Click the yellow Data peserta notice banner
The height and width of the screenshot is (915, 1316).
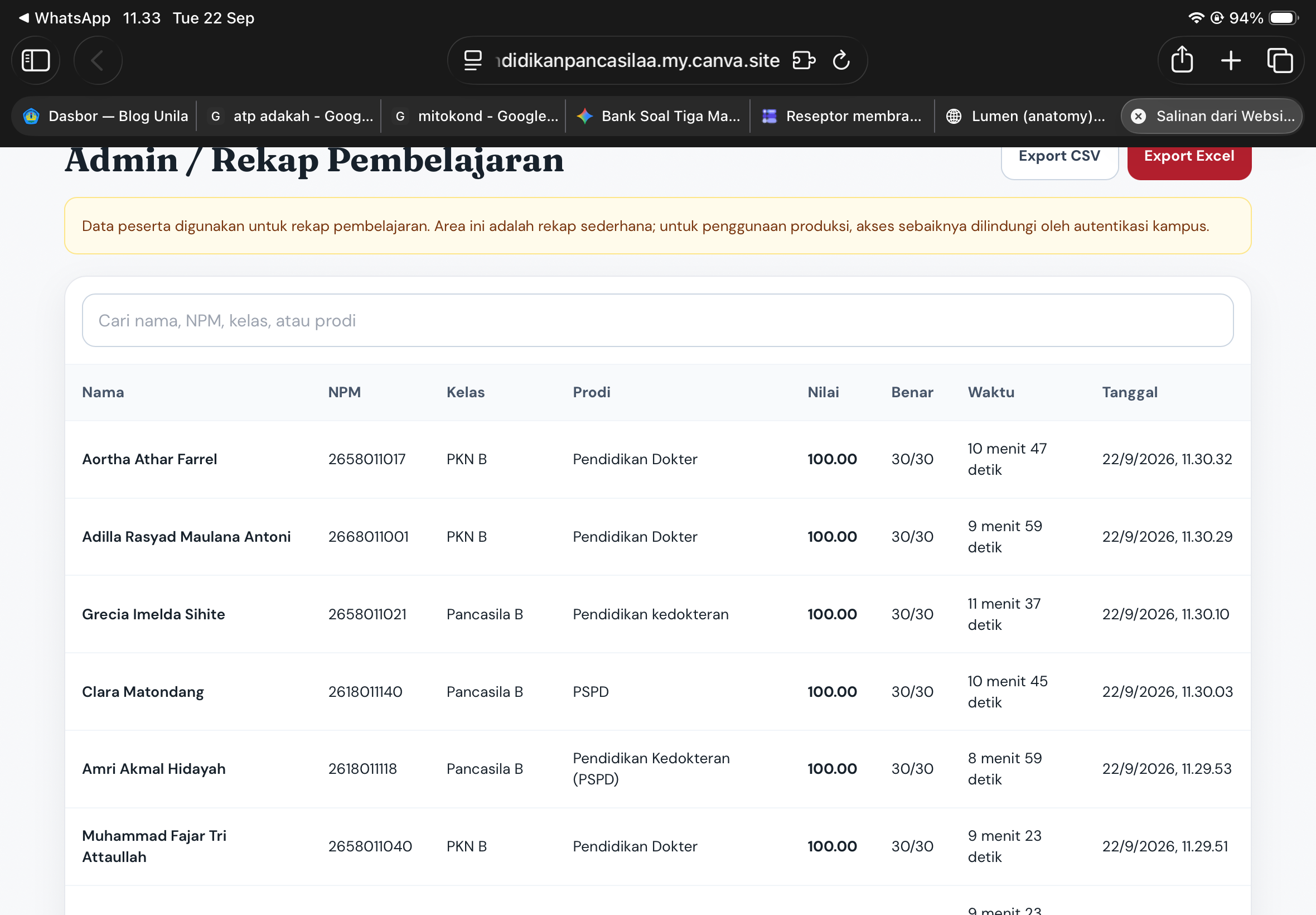click(x=657, y=226)
